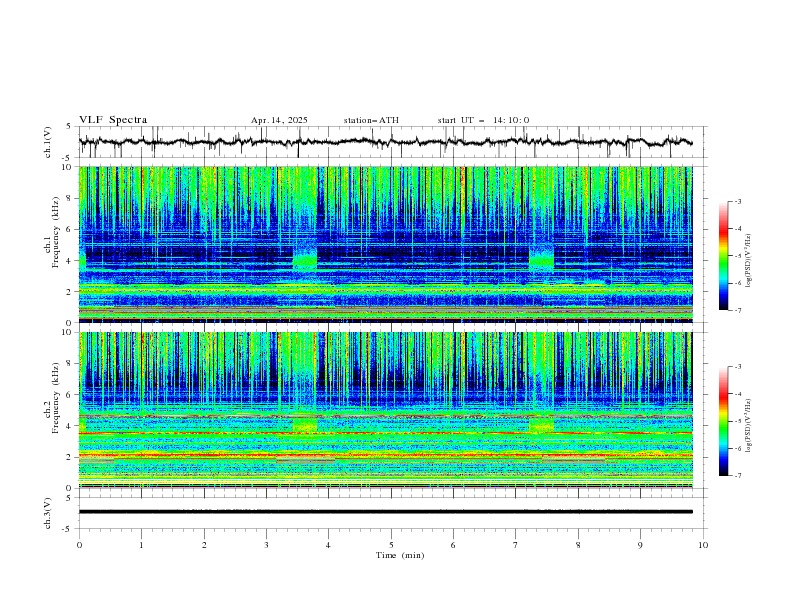
Task: Click the 4 kHz burst near minute 7.4 in ch.2
Action: tap(541, 424)
